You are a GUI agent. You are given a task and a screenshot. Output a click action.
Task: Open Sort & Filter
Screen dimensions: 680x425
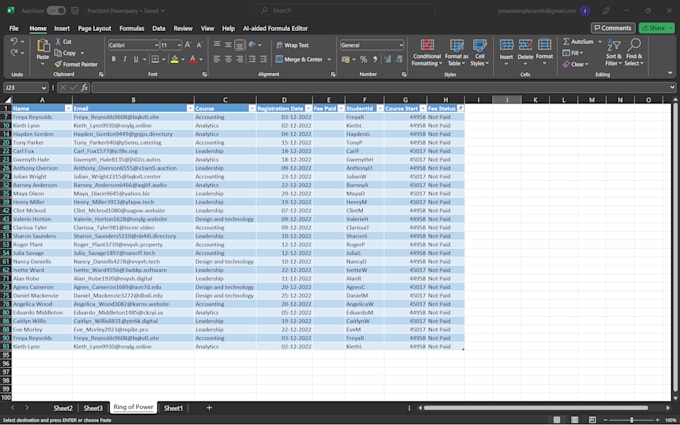click(x=614, y=52)
